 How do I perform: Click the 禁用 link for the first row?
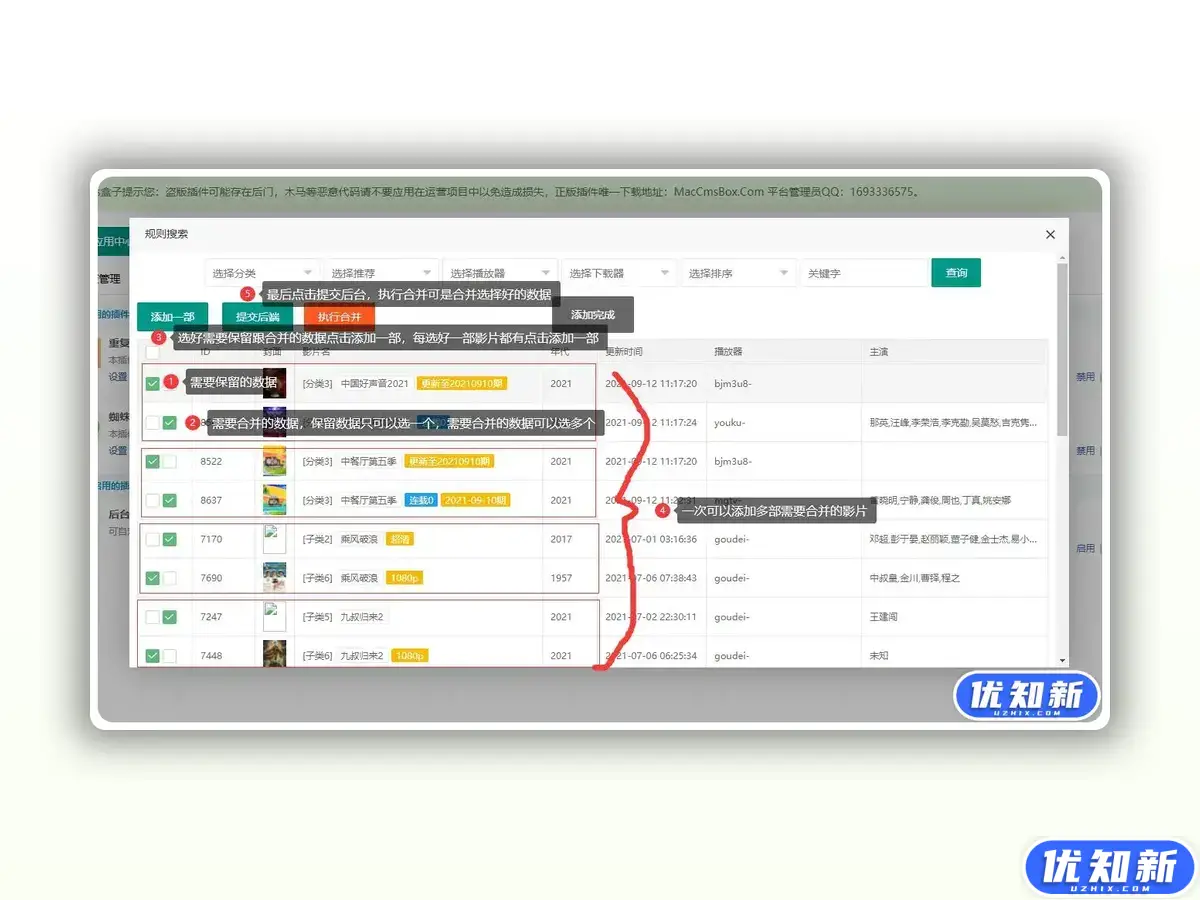[x=1085, y=377]
